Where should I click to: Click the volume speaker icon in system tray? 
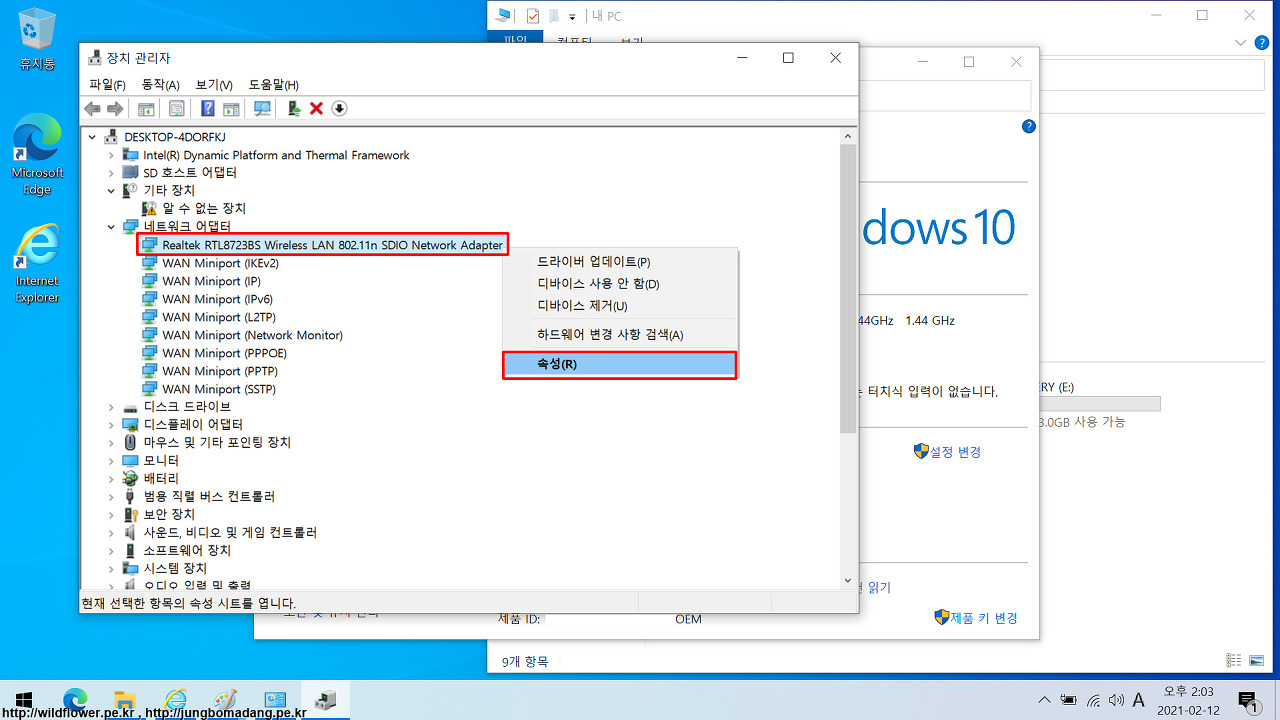[1116, 699]
